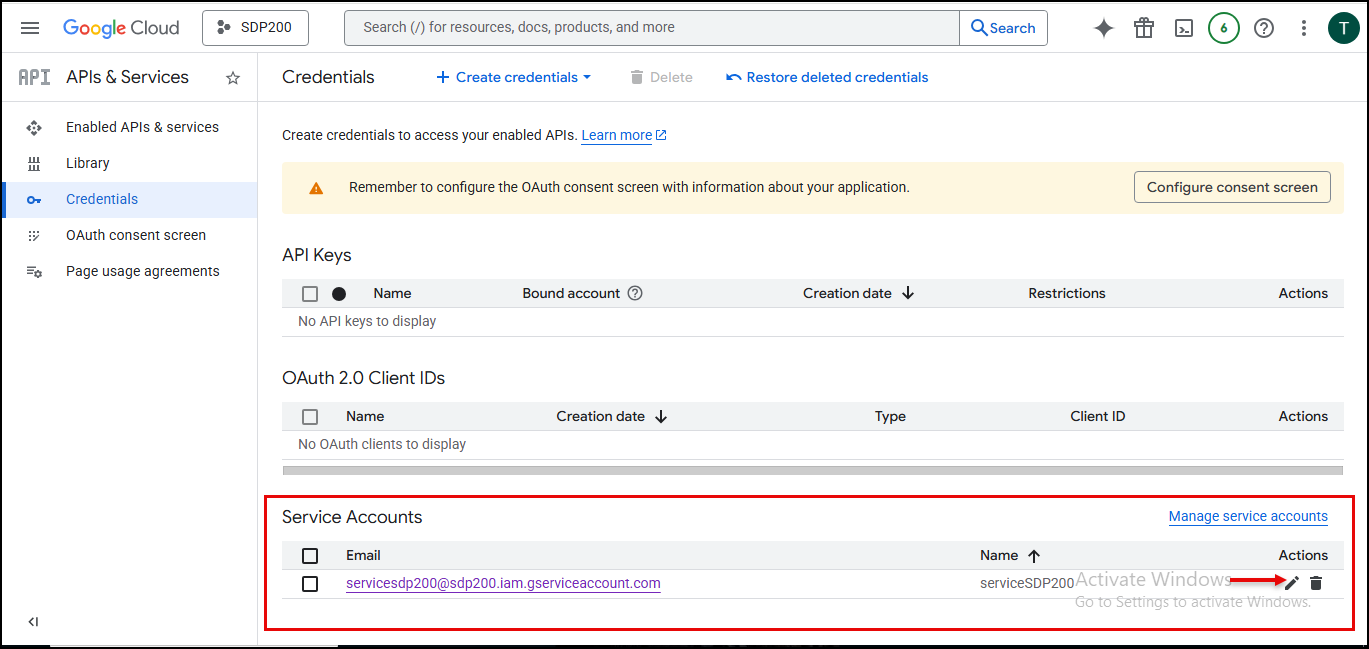Check the servicesdp200 service account row

point(310,584)
